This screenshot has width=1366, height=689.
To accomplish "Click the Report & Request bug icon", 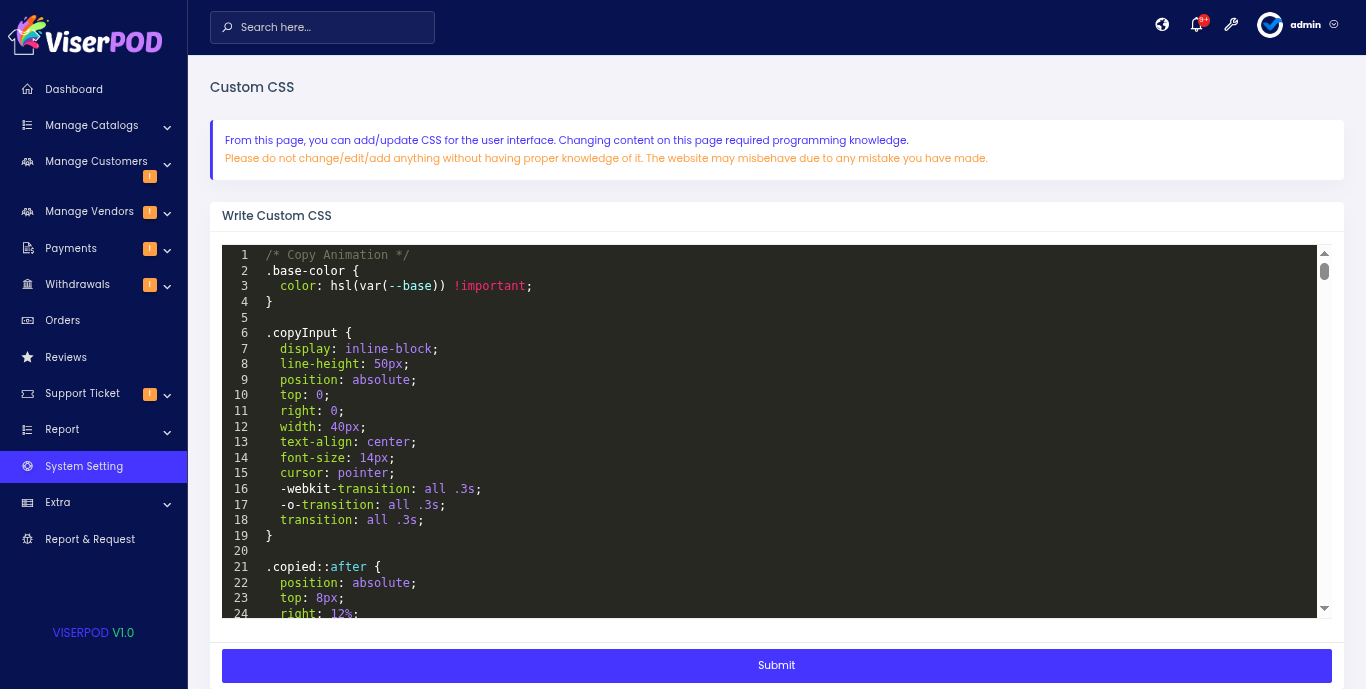I will pos(27,539).
